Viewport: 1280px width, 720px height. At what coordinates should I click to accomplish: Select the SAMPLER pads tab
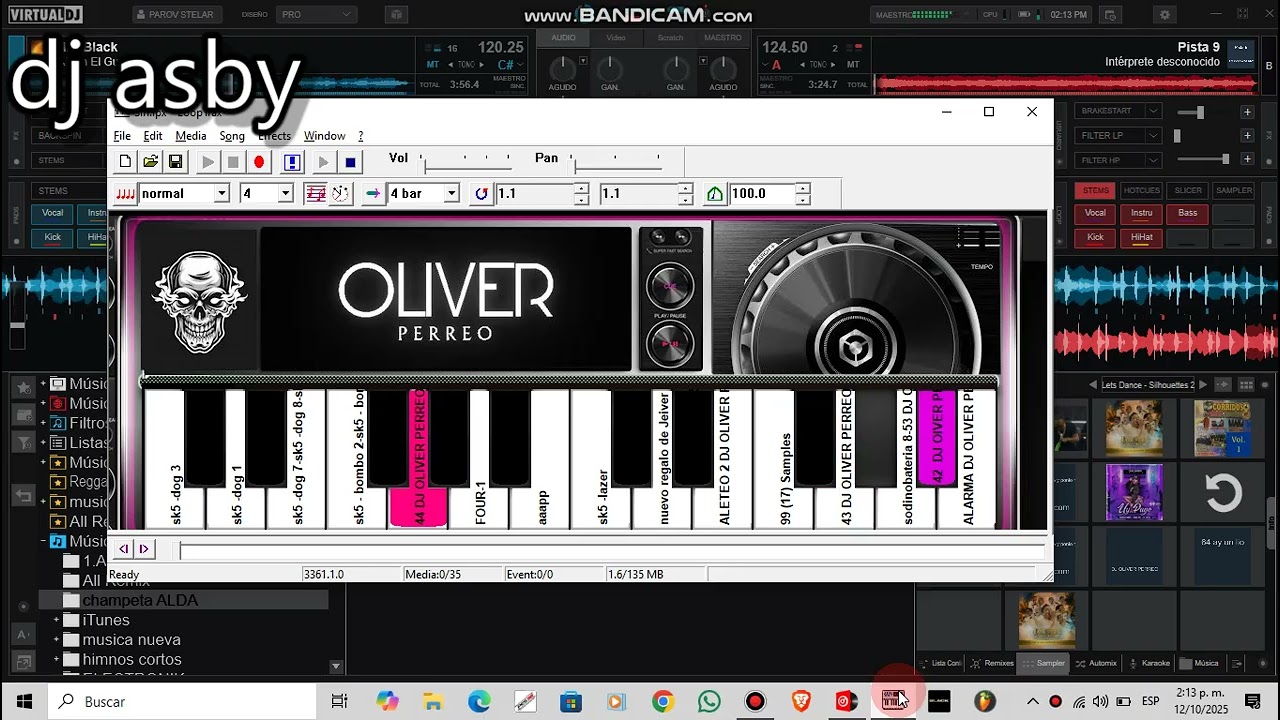tap(1234, 190)
